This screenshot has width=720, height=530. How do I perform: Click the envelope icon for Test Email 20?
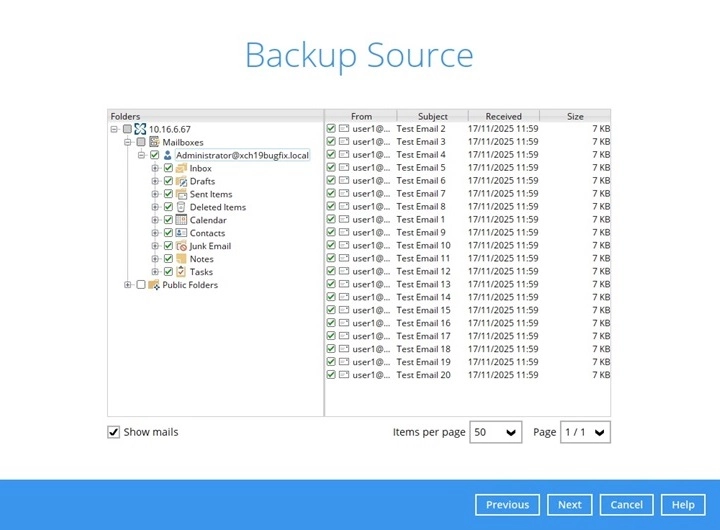[344, 375]
